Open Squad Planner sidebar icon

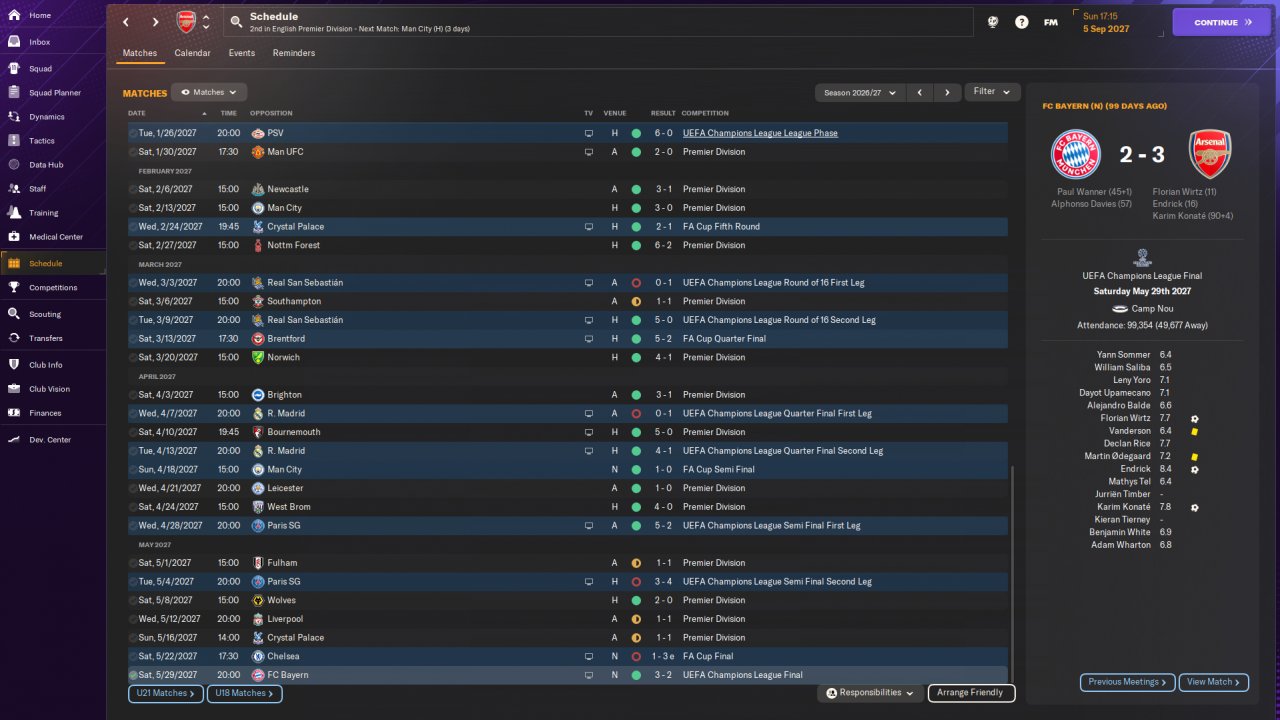click(14, 93)
